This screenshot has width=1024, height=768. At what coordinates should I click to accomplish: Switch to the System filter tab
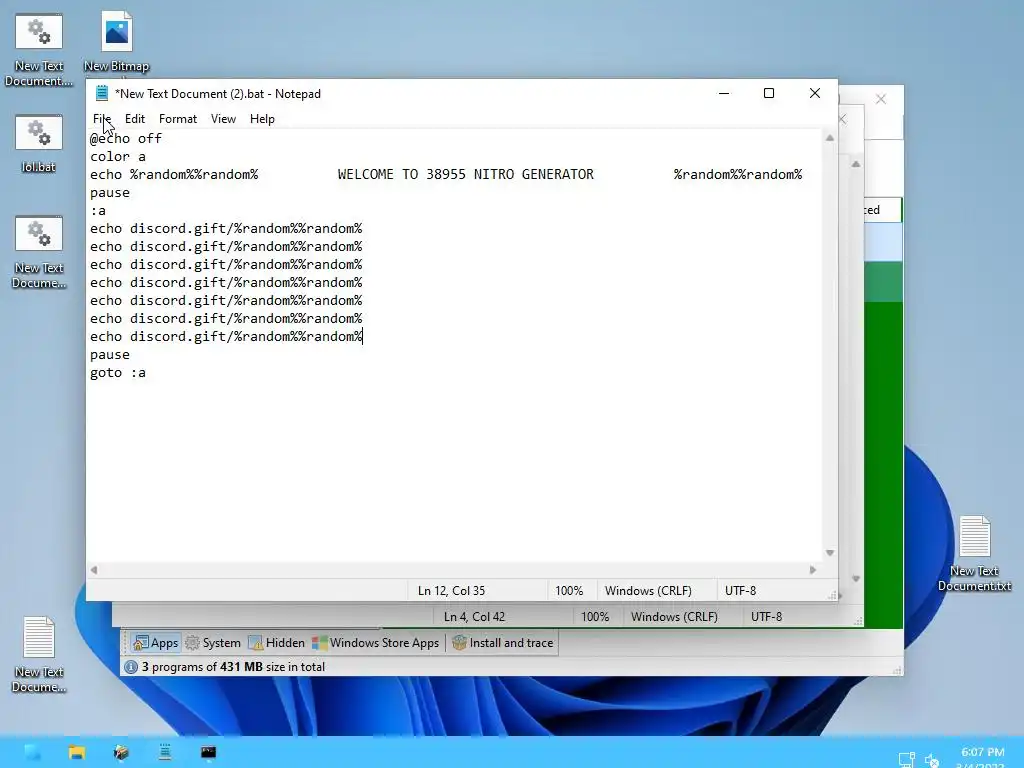pyautogui.click(x=213, y=643)
